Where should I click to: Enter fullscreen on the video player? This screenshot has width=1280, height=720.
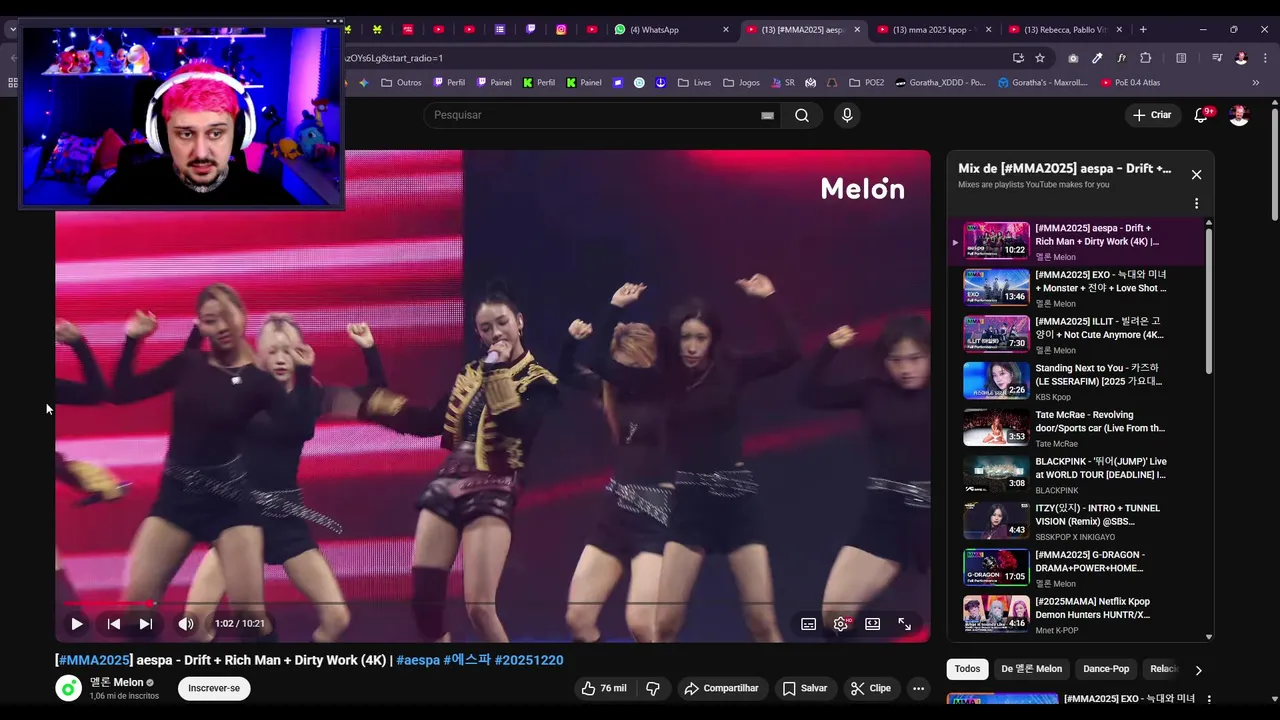tap(904, 623)
